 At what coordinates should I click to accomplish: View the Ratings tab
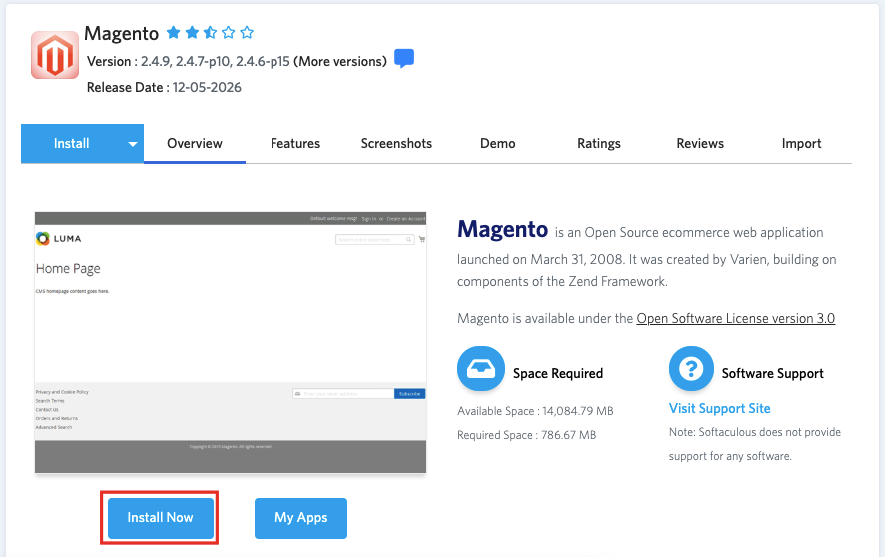599,144
